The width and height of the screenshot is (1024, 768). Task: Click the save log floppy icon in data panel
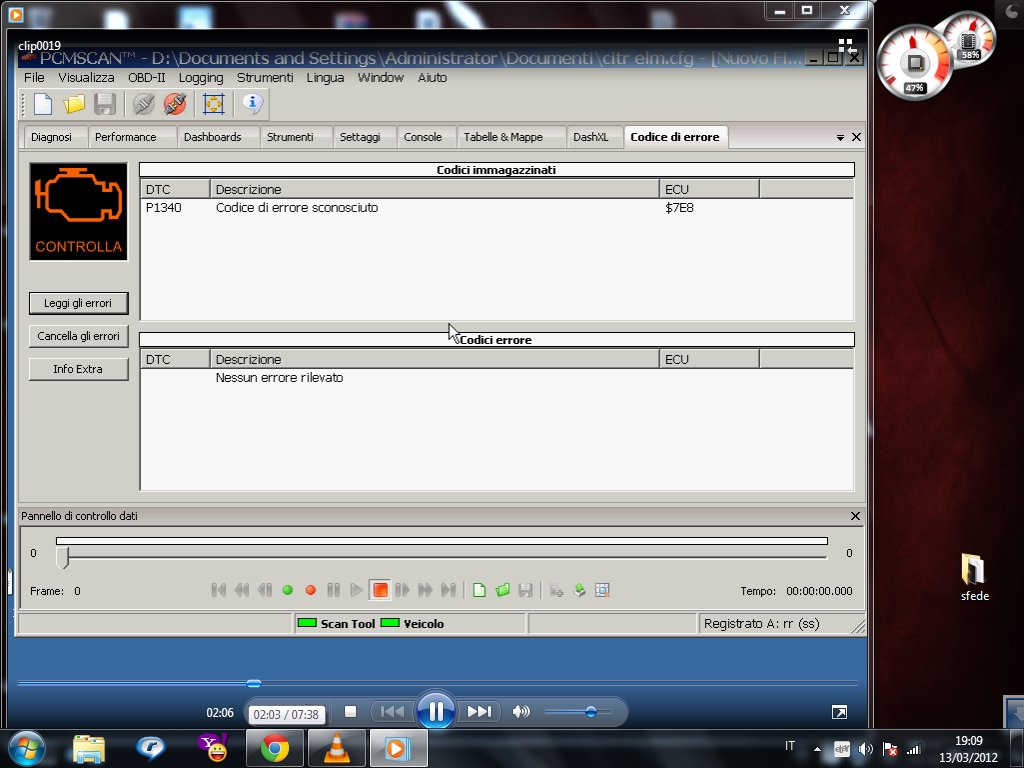525,590
